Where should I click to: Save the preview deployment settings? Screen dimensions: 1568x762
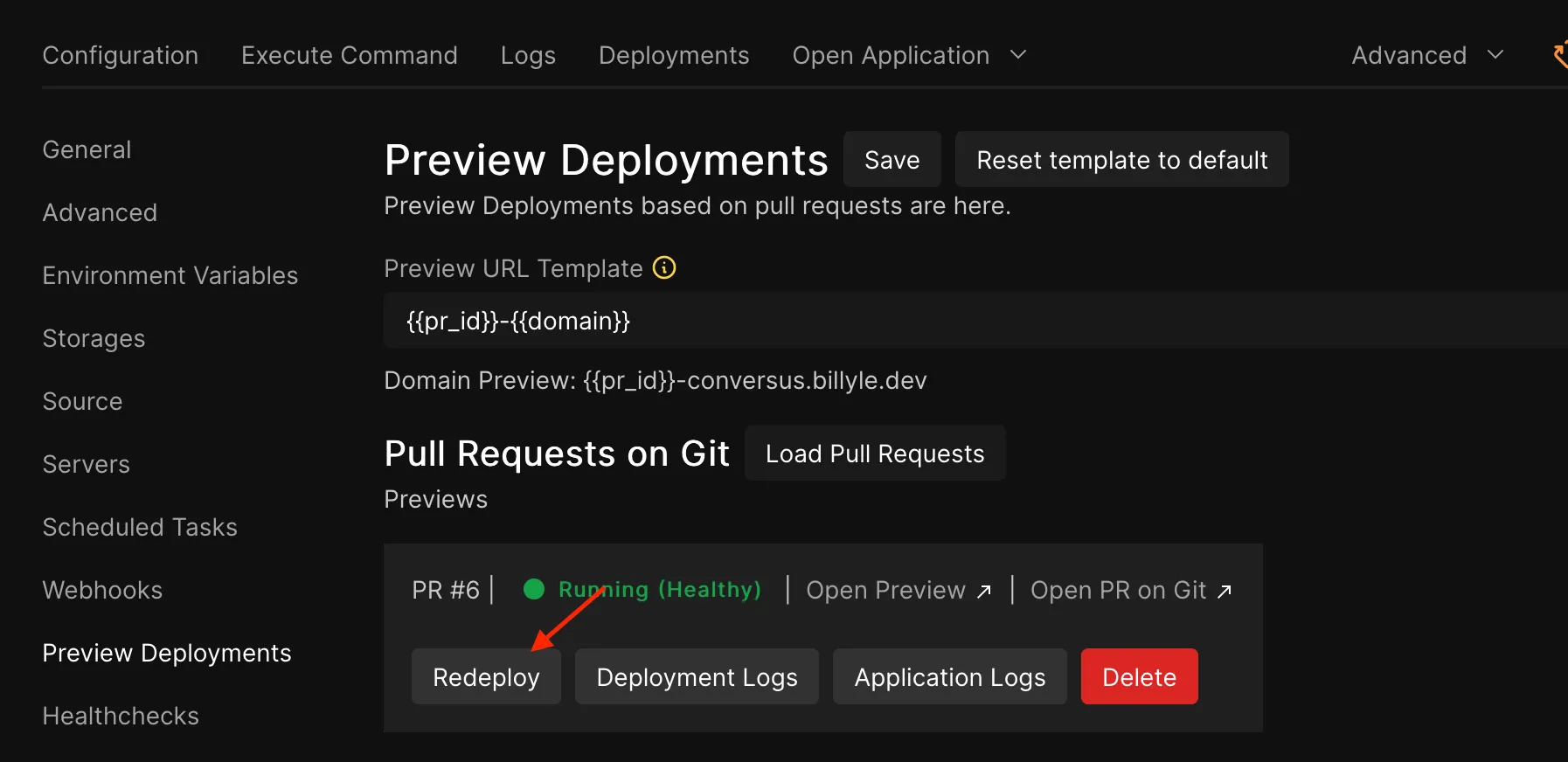pyautogui.click(x=892, y=159)
